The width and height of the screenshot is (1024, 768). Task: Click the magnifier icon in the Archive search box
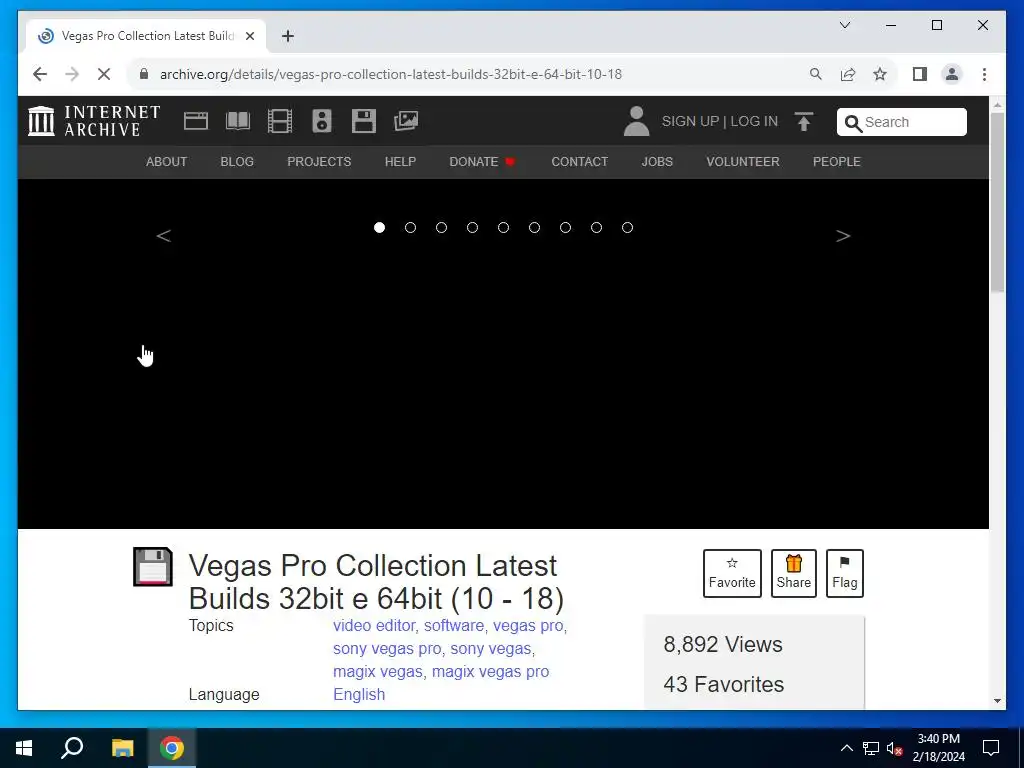[853, 123]
